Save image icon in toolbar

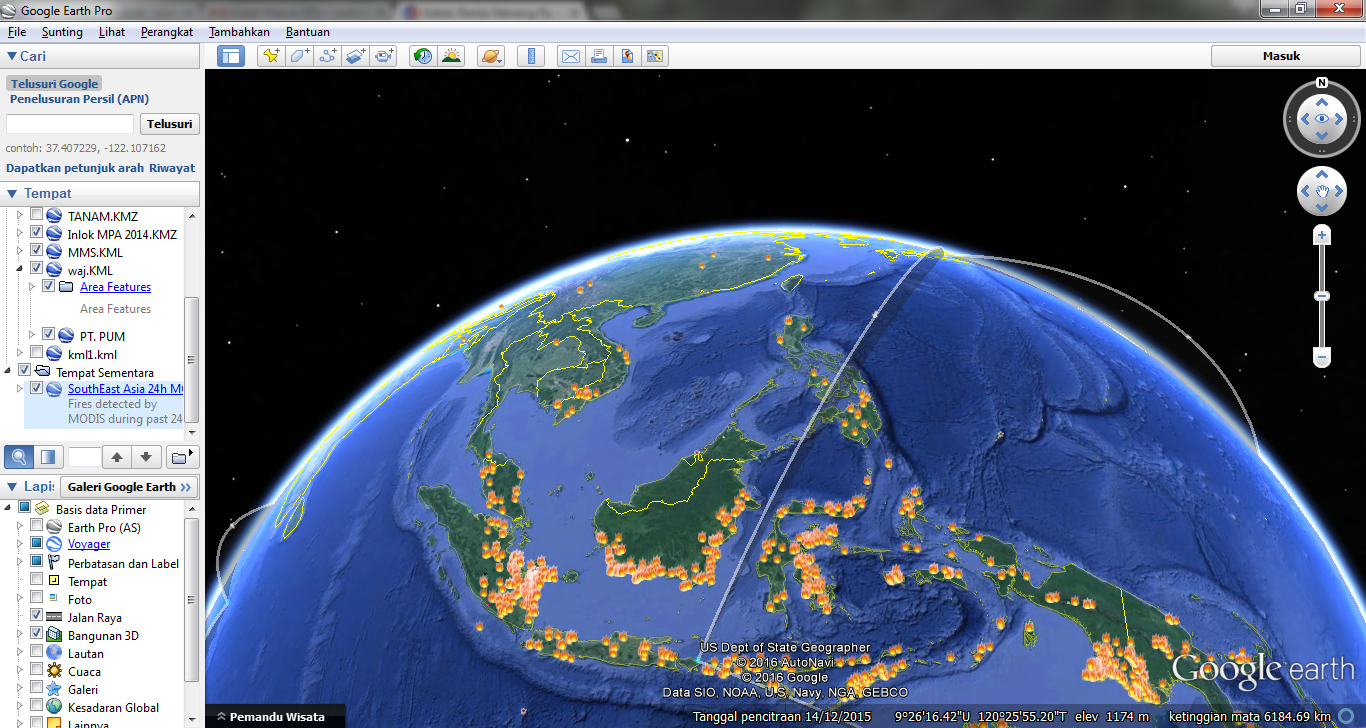click(626, 56)
